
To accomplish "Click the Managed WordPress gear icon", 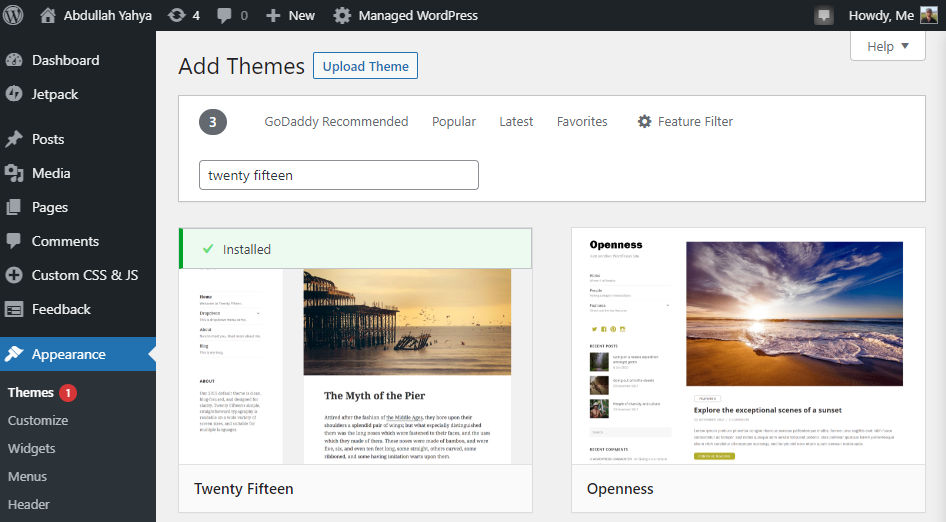I will [x=342, y=16].
